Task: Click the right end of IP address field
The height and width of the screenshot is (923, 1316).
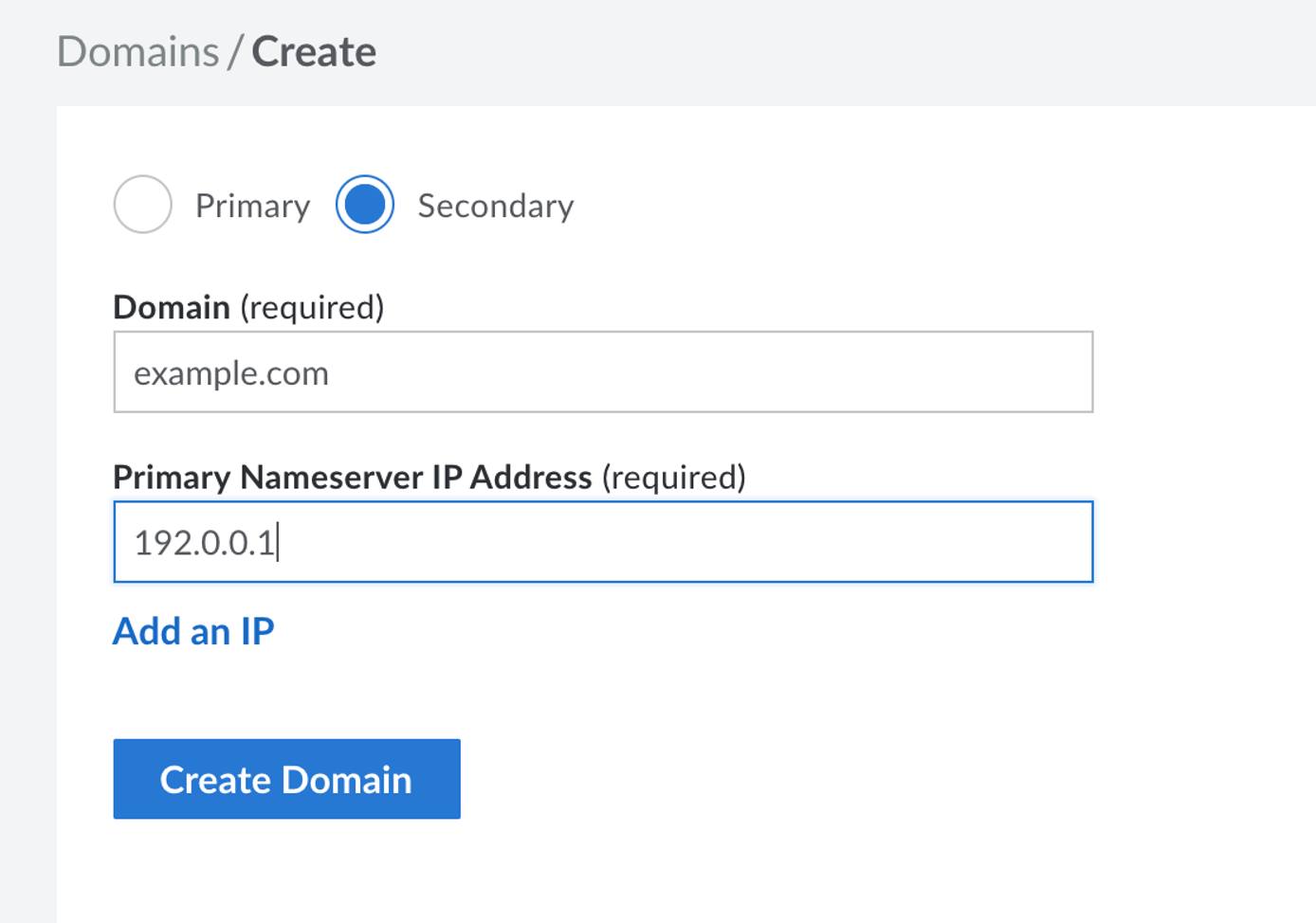Action: click(x=1062, y=542)
